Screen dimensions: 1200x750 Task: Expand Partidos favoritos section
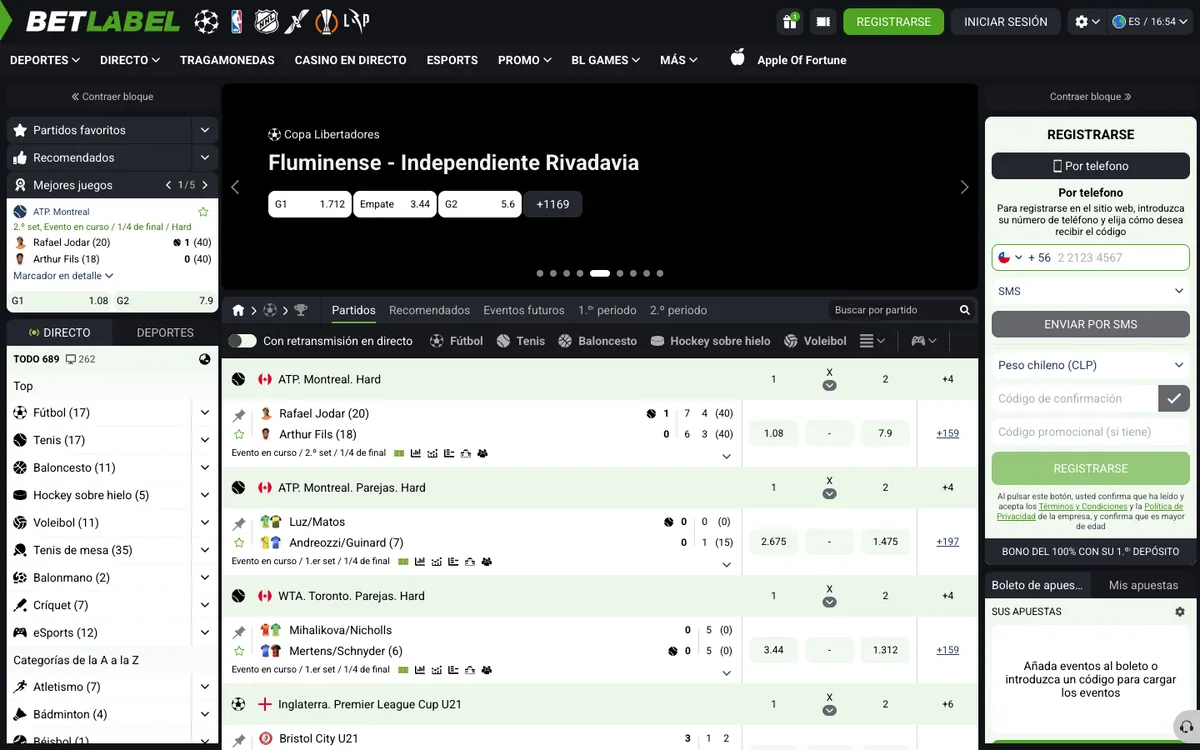click(204, 130)
